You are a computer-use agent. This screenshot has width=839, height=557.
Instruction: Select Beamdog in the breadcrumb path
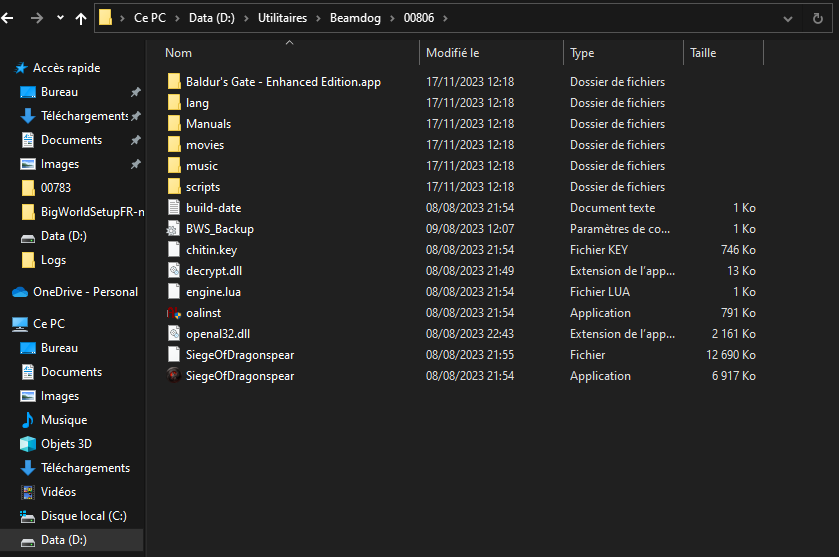355,18
